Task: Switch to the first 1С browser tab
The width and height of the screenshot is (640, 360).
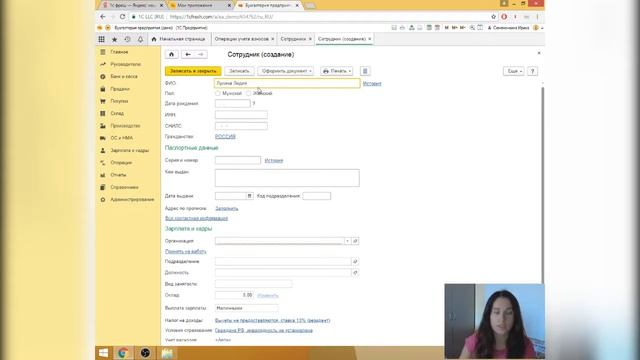Action: point(133,5)
